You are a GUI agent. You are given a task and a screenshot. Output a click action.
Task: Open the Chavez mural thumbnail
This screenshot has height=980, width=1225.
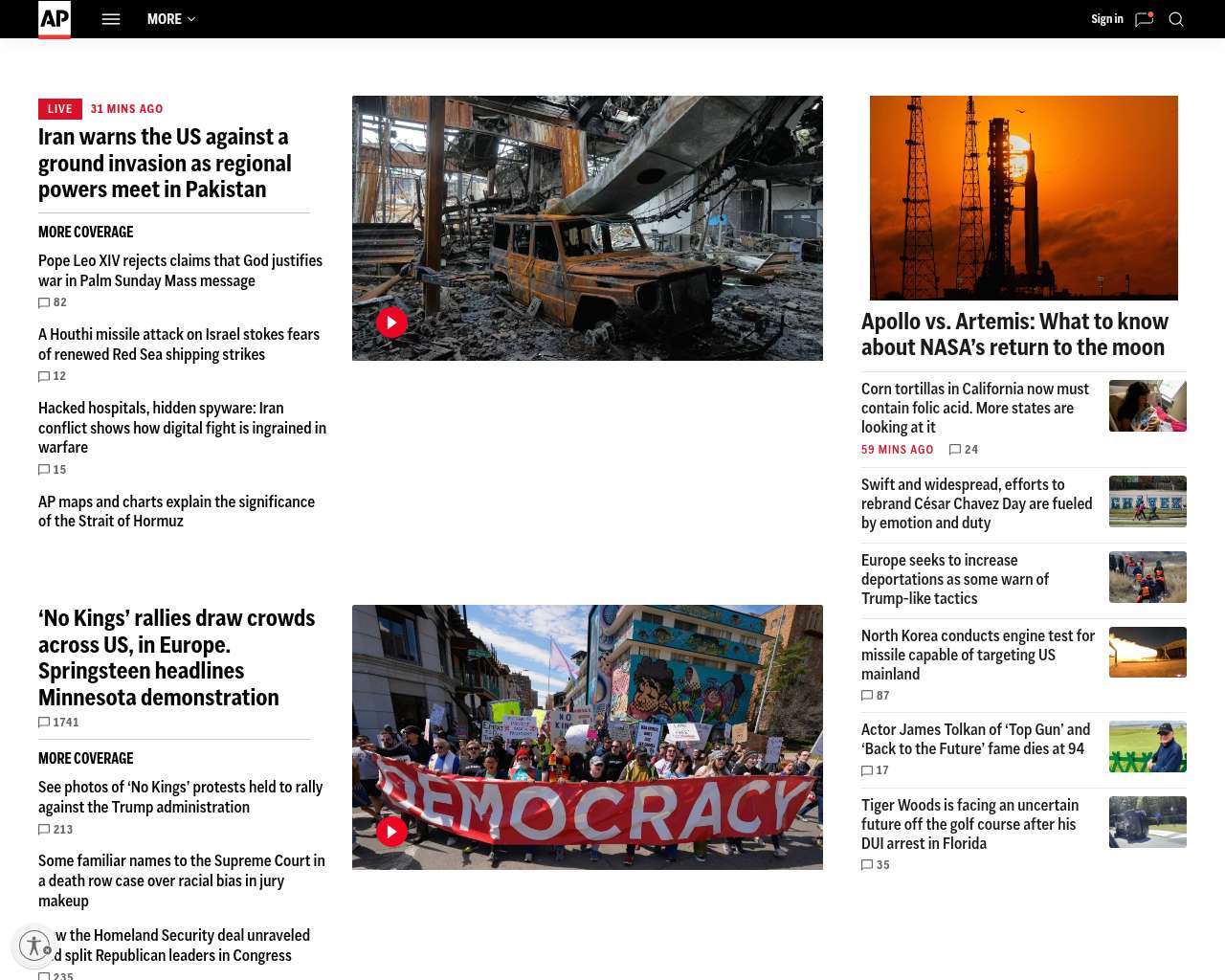(1147, 501)
